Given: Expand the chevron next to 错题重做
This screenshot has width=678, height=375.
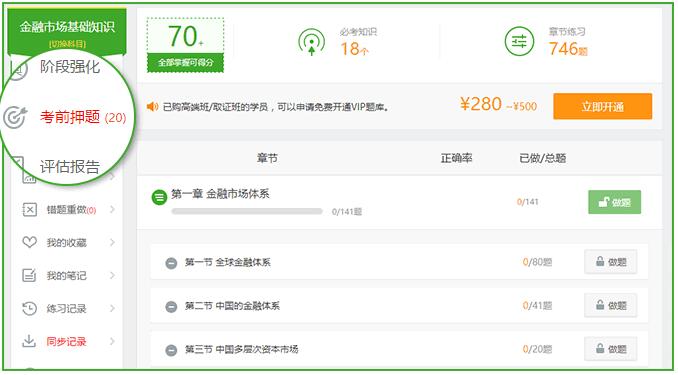Looking at the screenshot, I should pos(112,210).
